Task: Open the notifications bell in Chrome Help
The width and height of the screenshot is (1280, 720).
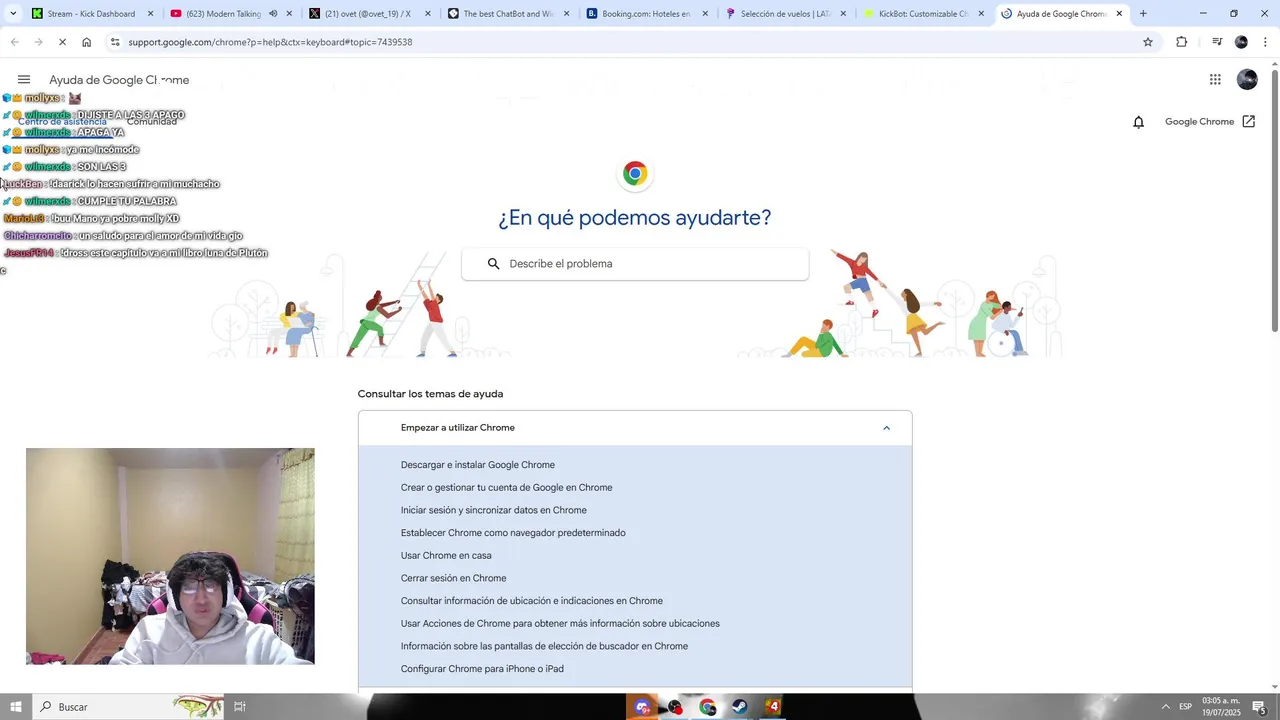Action: pyautogui.click(x=1138, y=122)
